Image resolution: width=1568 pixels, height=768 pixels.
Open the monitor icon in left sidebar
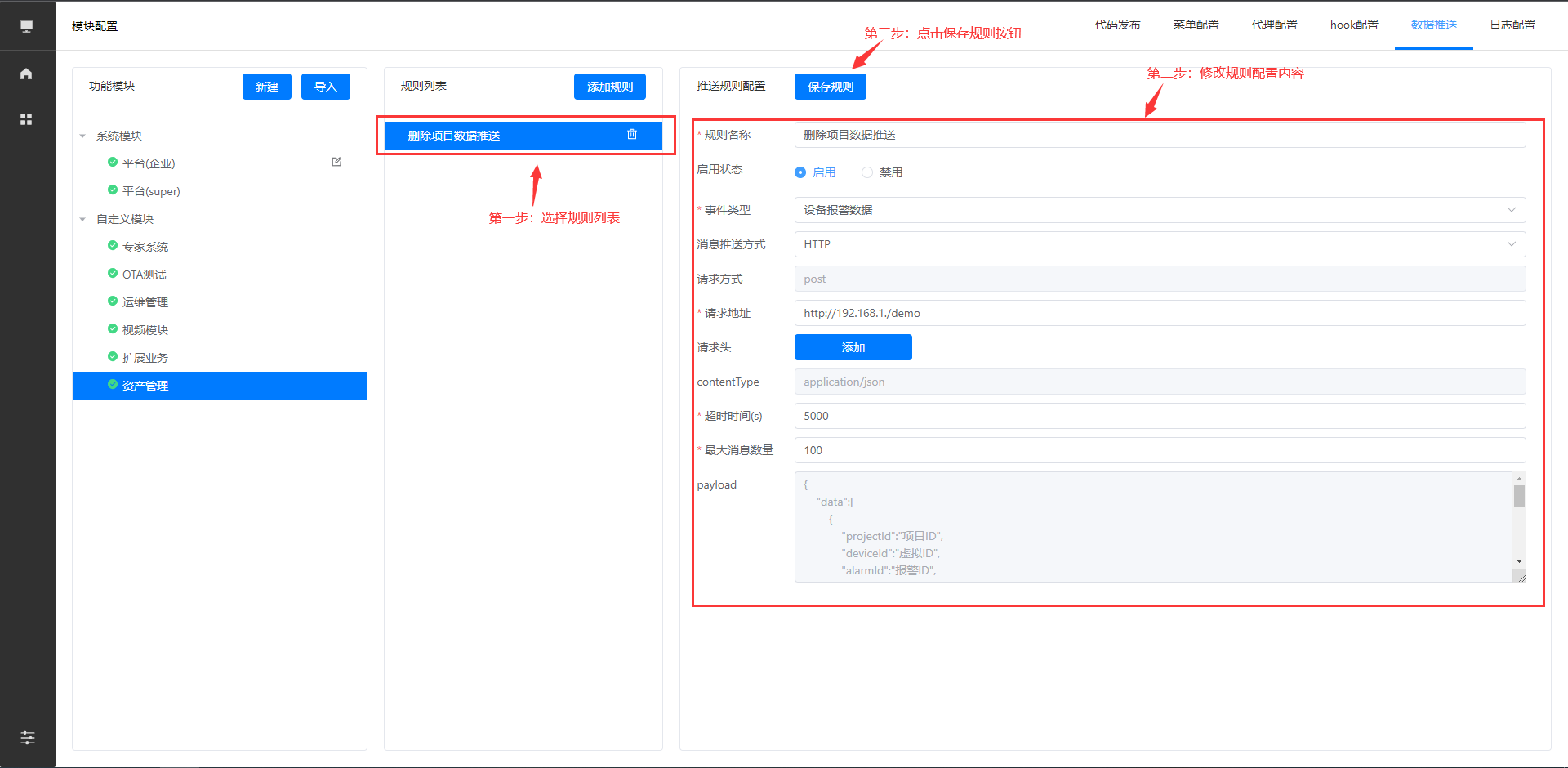27,26
